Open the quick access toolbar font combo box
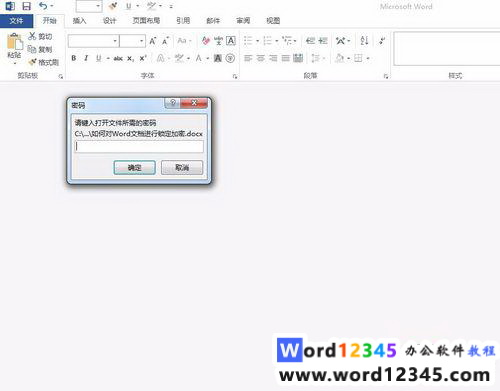500x391 pixels. 89,6
